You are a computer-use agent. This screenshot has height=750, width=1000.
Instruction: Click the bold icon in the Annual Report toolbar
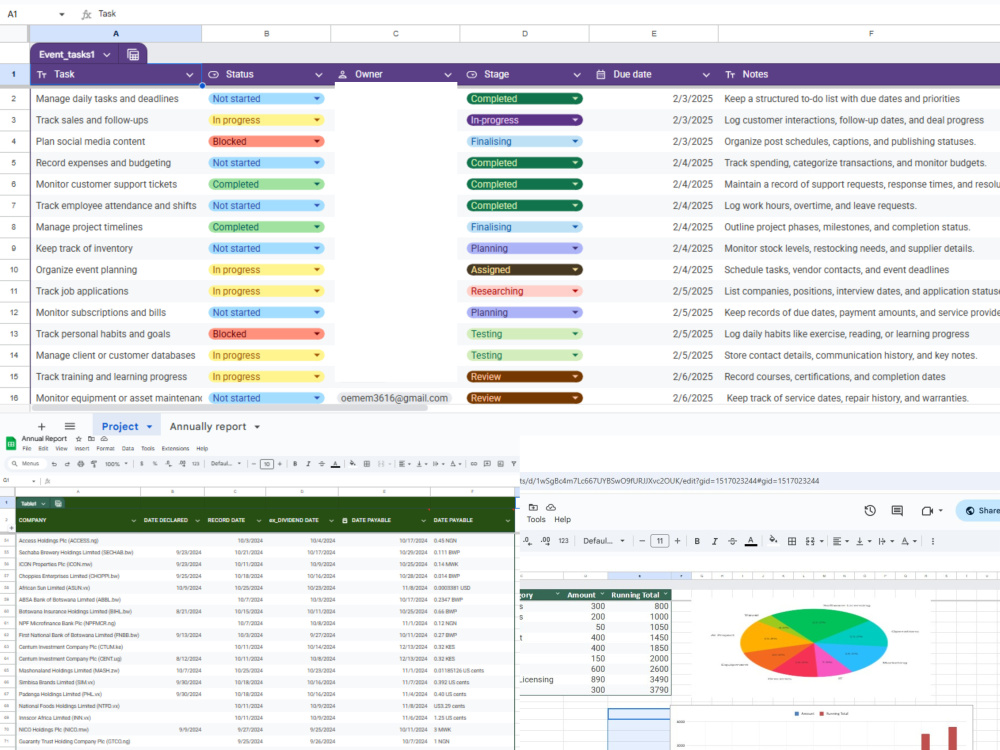click(295, 464)
